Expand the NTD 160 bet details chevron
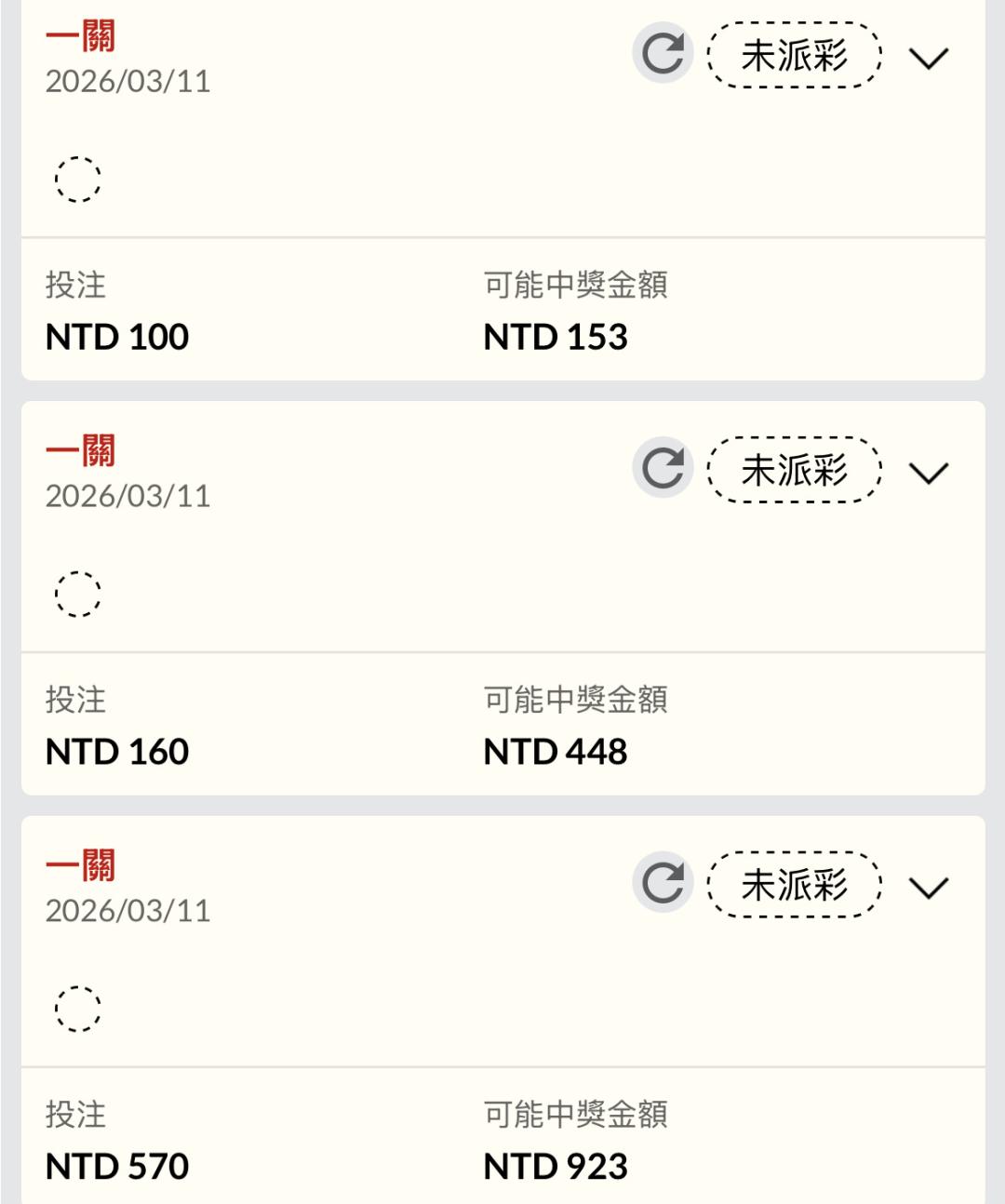The image size is (1005, 1204). [x=928, y=473]
